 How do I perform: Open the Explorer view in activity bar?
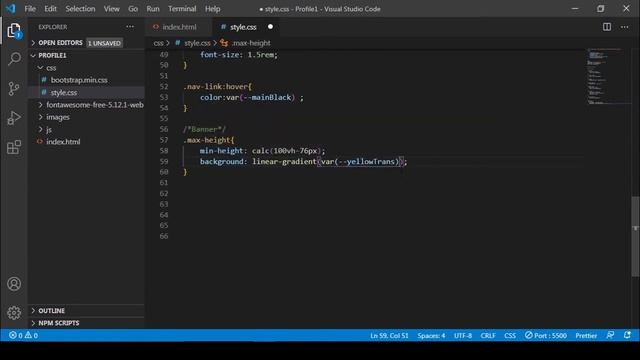(14, 31)
